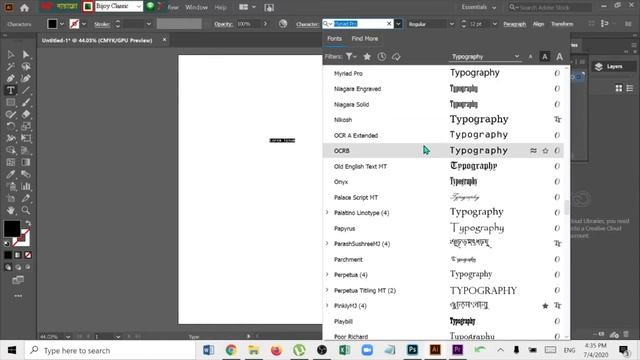Select the Hand tool

pyautogui.click(x=11, y=210)
